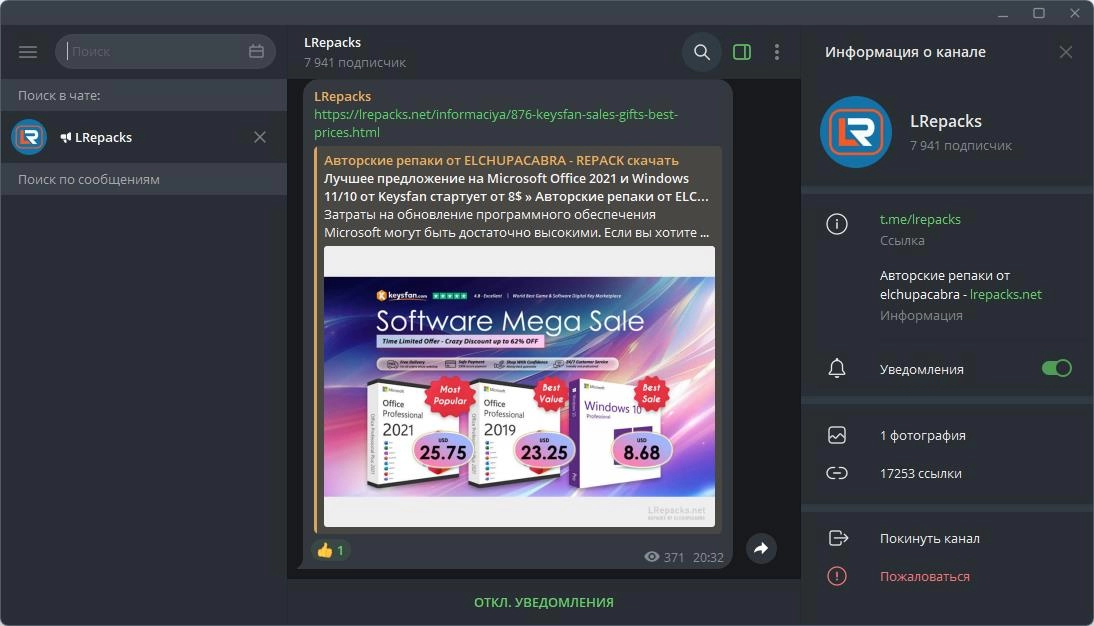Click the Поиск по сообщениям section label
The height and width of the screenshot is (626, 1094).
[x=89, y=179]
